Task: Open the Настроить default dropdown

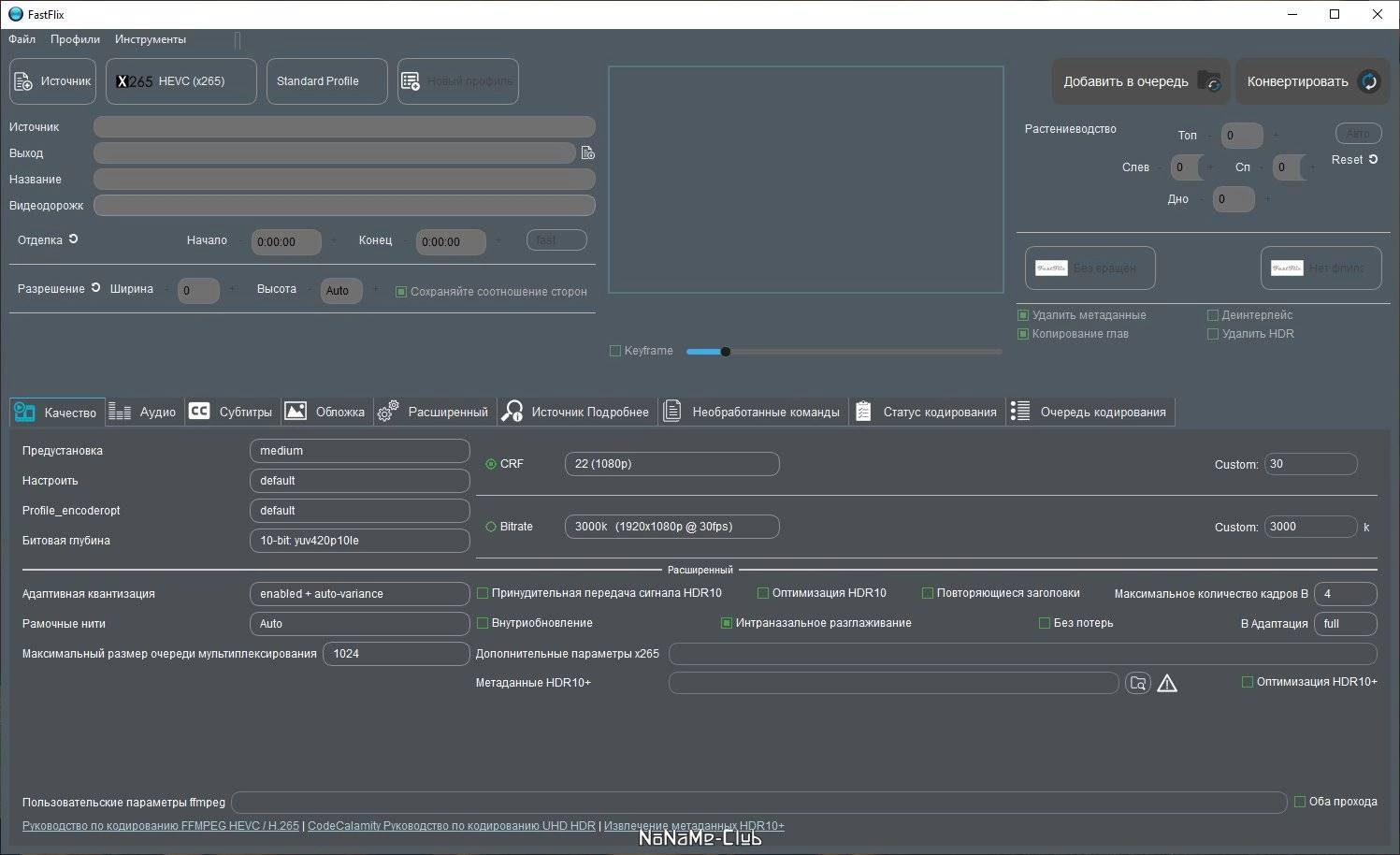Action: point(360,481)
